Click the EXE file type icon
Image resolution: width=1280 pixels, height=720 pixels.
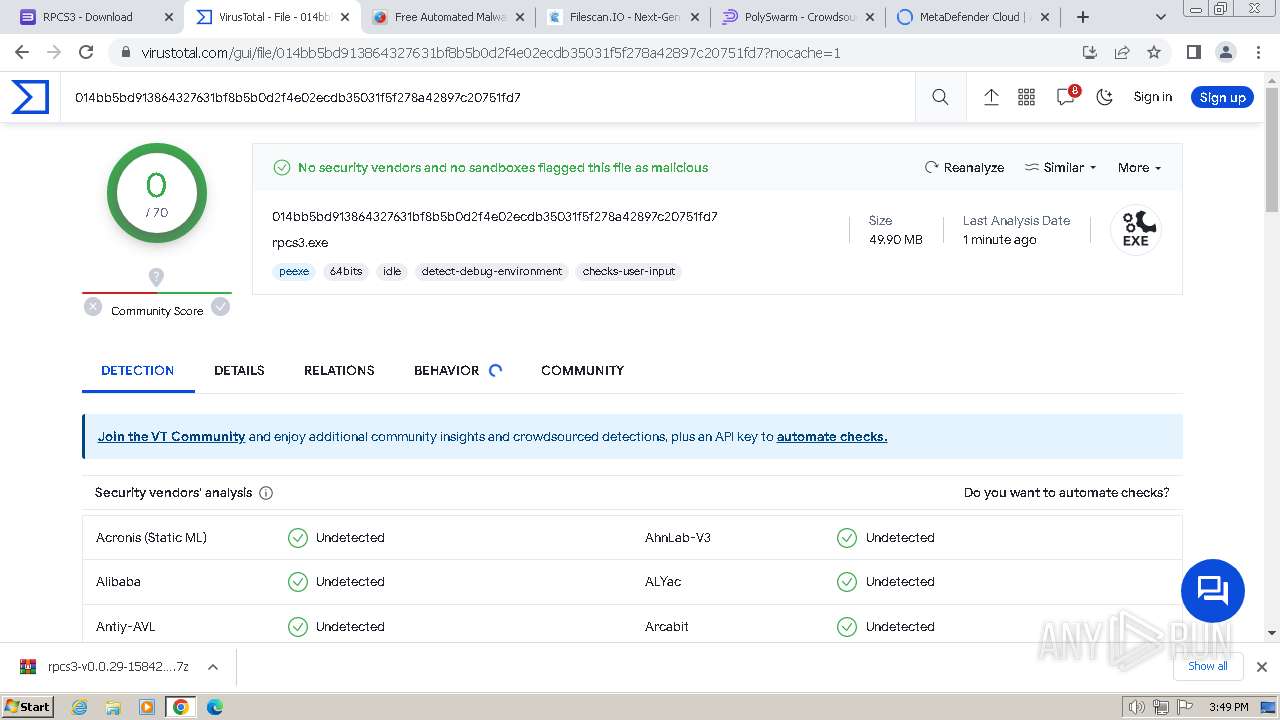(1135, 230)
